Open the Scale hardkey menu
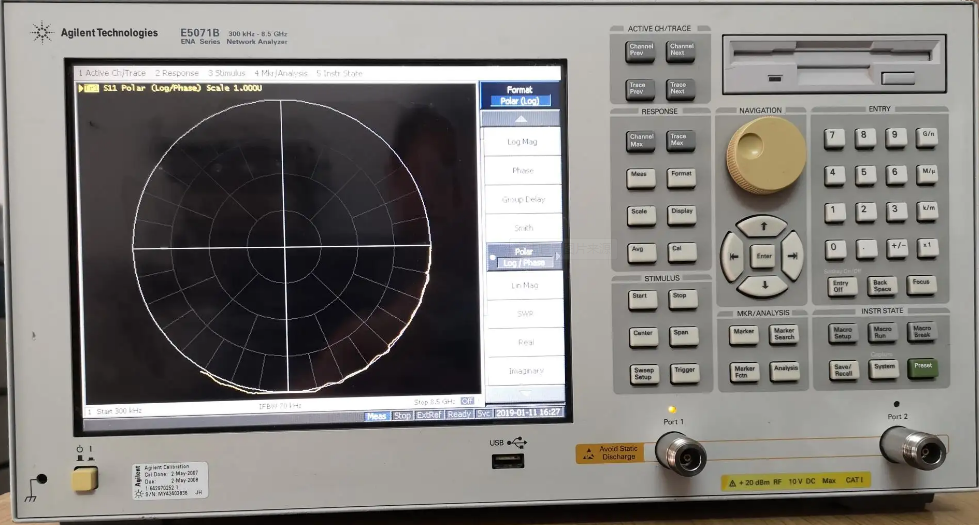Viewport: 979px width, 525px height. coord(641,215)
